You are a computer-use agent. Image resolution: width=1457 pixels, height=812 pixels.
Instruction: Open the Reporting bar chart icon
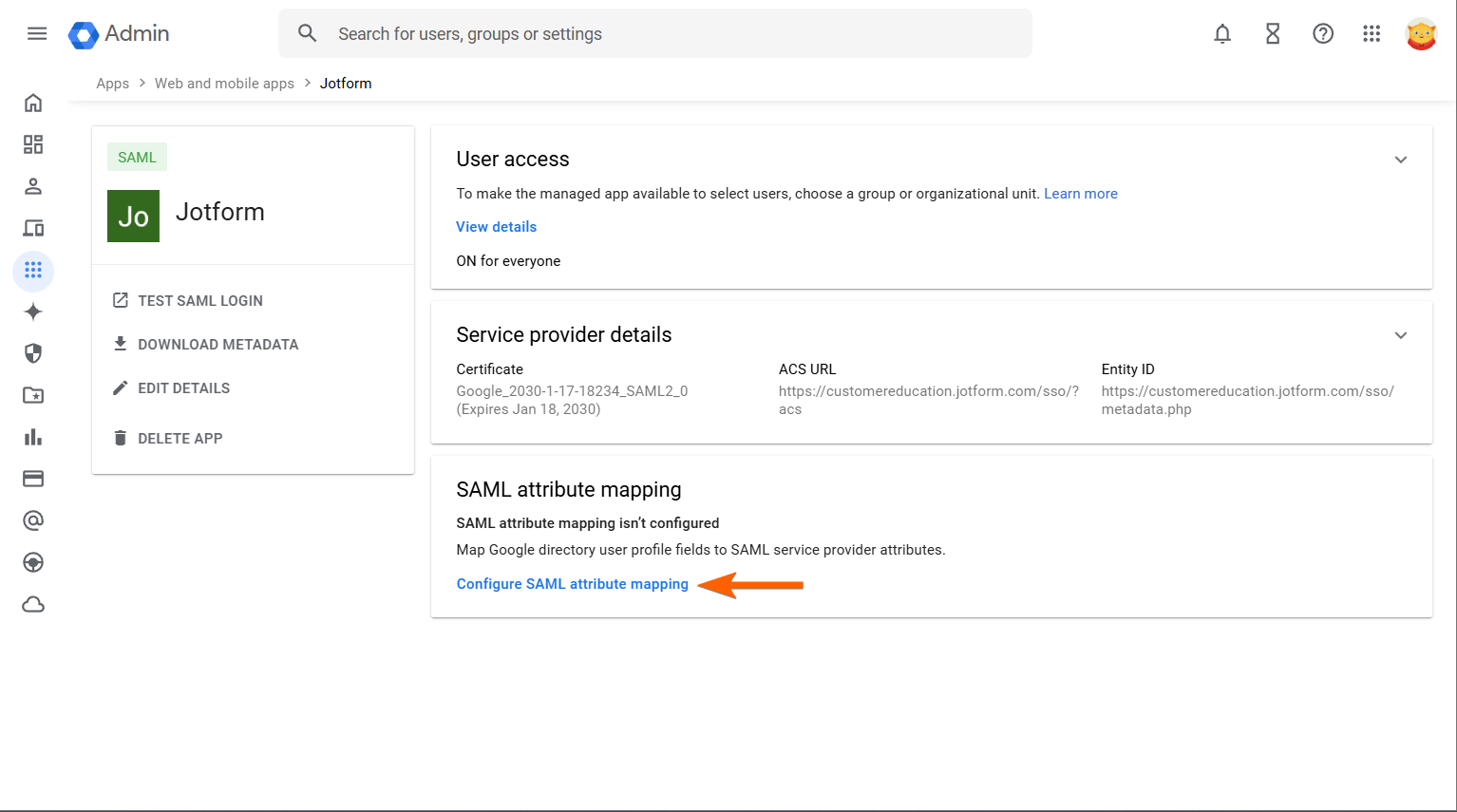tap(33, 437)
